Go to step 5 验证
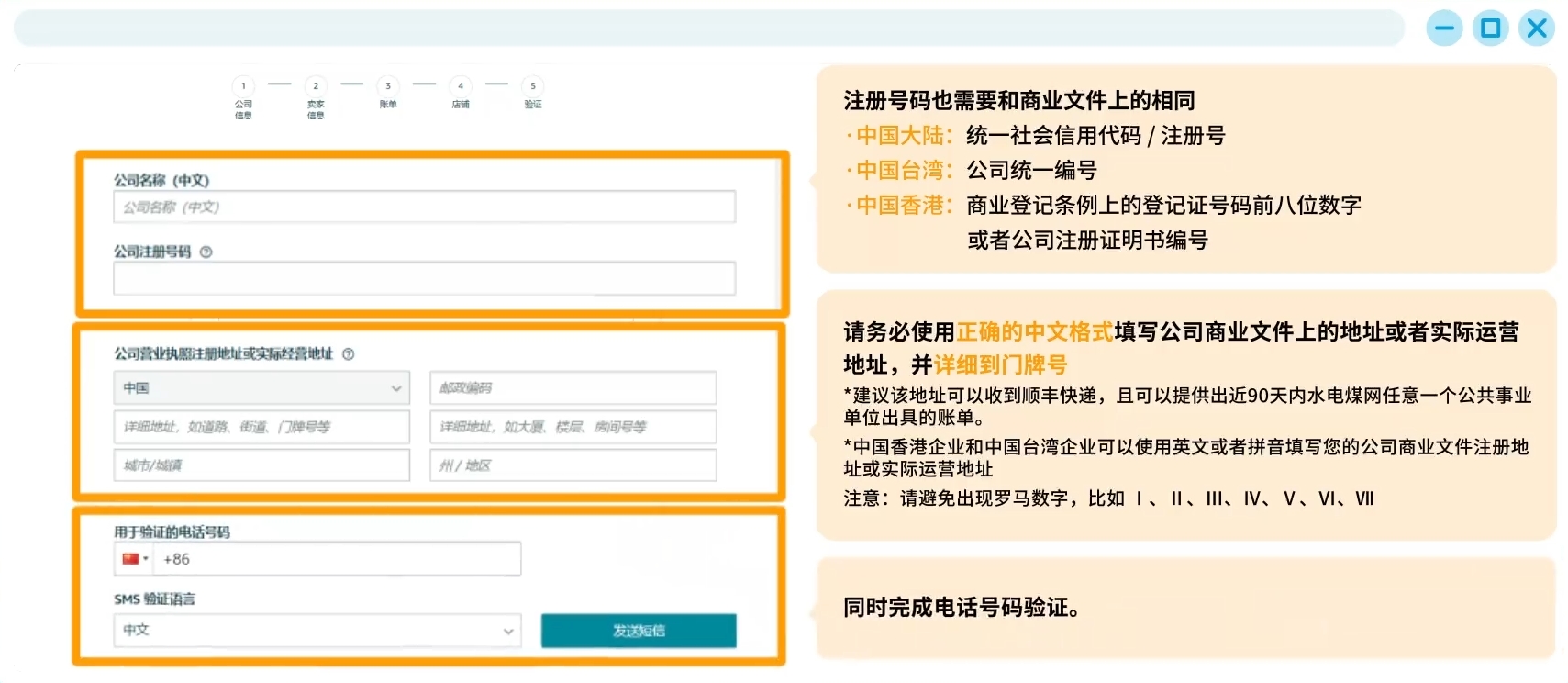The height and width of the screenshot is (683, 1568). (533, 93)
